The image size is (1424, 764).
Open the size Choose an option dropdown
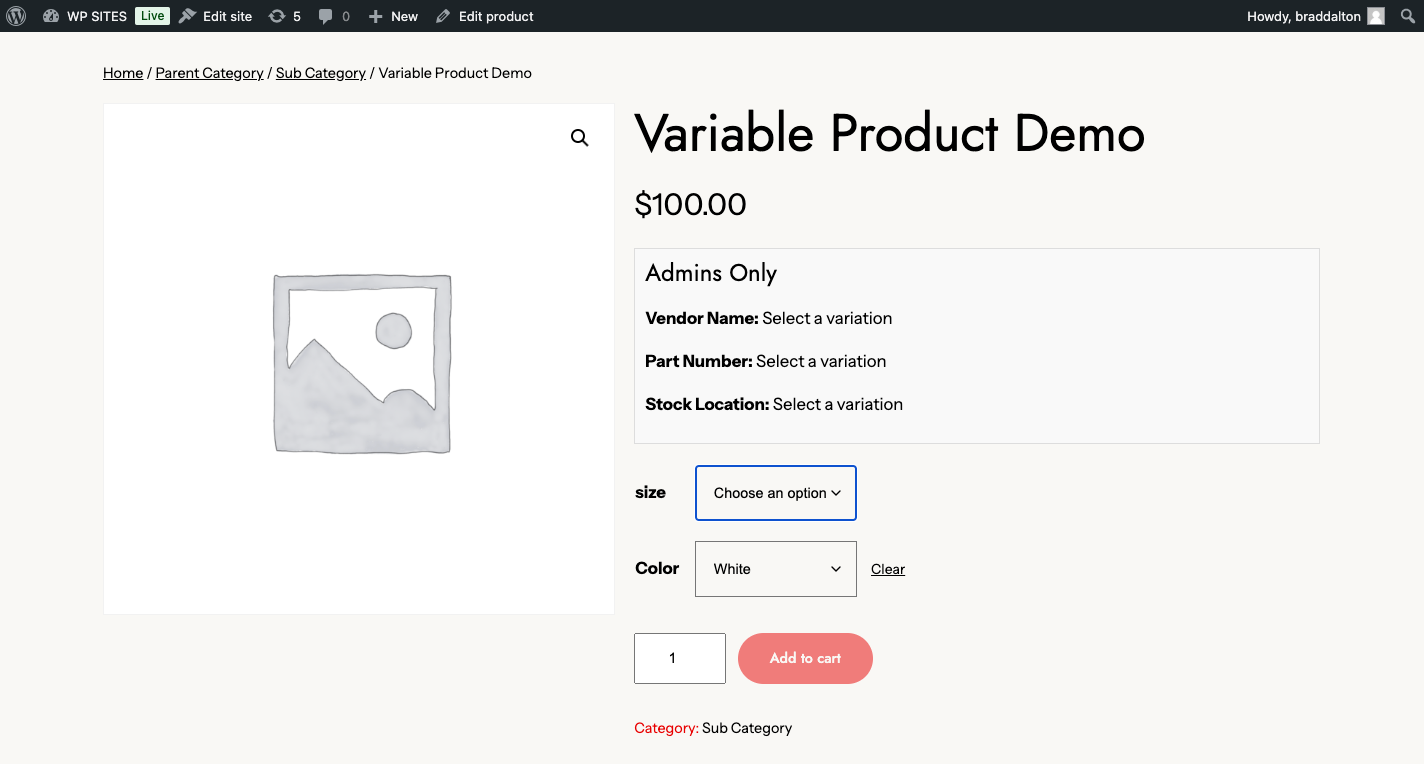tap(776, 493)
